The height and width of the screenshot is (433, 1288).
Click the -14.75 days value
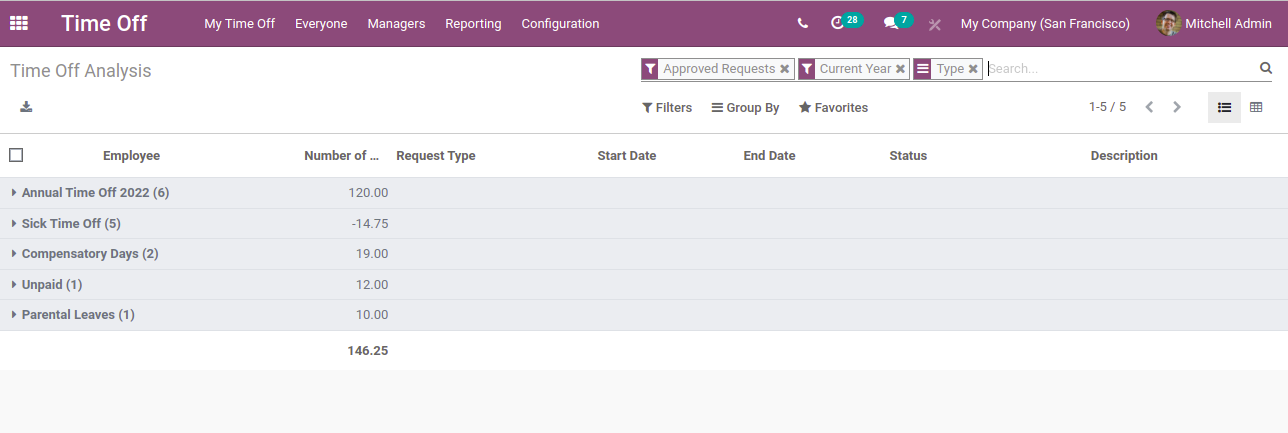370,224
